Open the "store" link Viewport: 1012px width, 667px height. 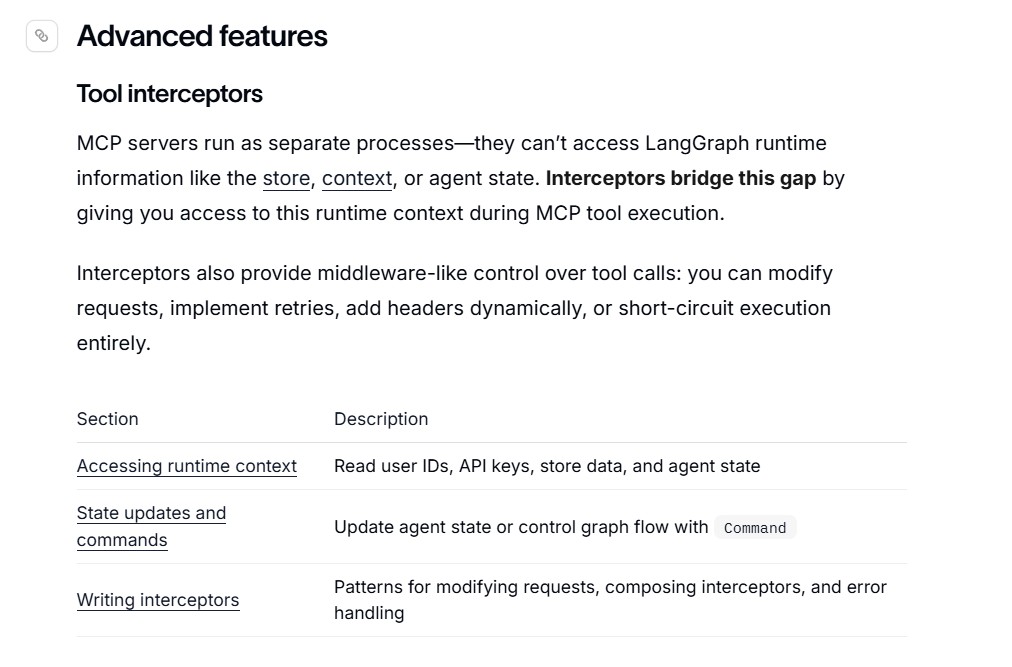point(286,178)
